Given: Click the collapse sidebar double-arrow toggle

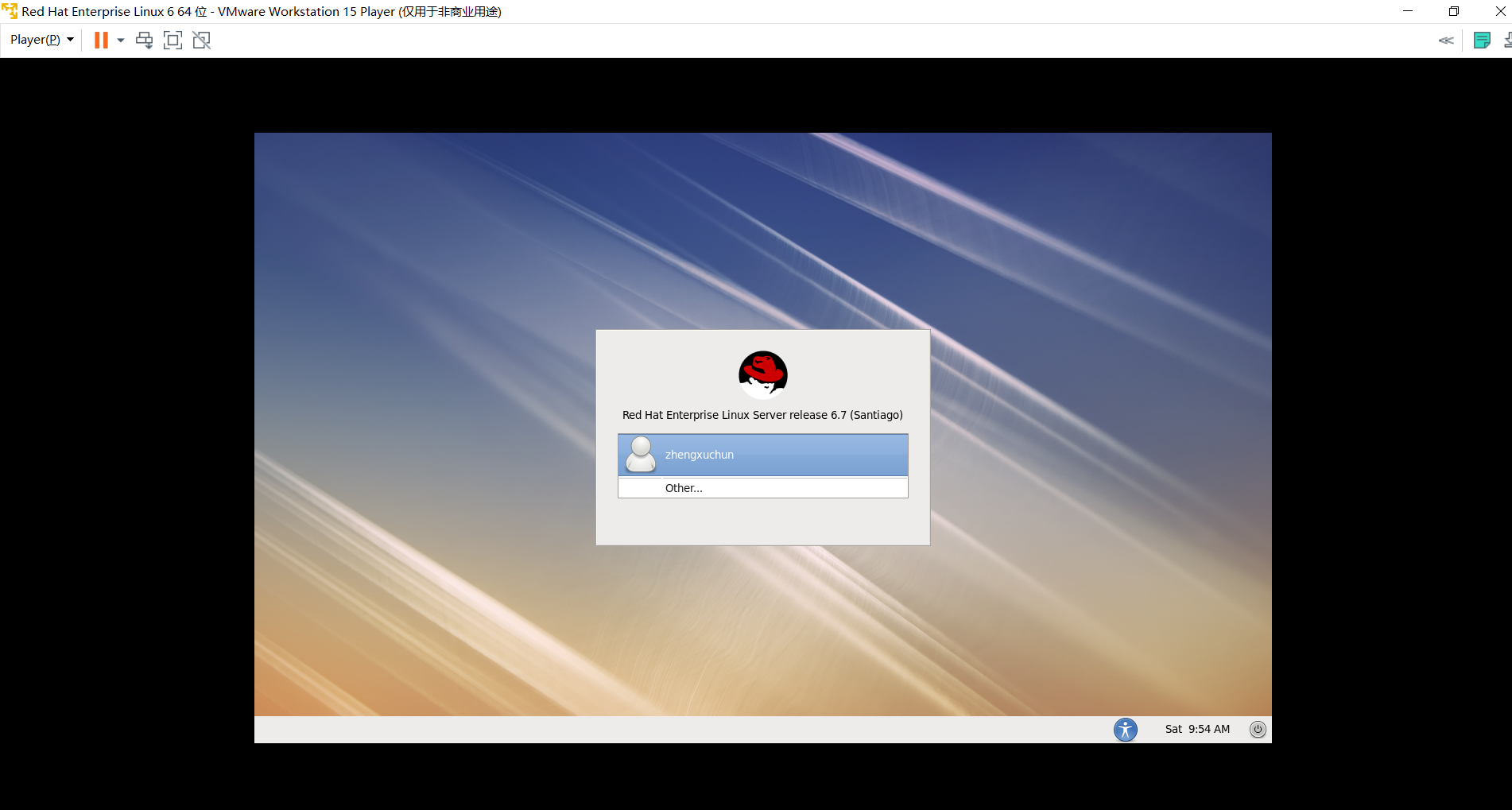Looking at the screenshot, I should tap(1446, 40).
